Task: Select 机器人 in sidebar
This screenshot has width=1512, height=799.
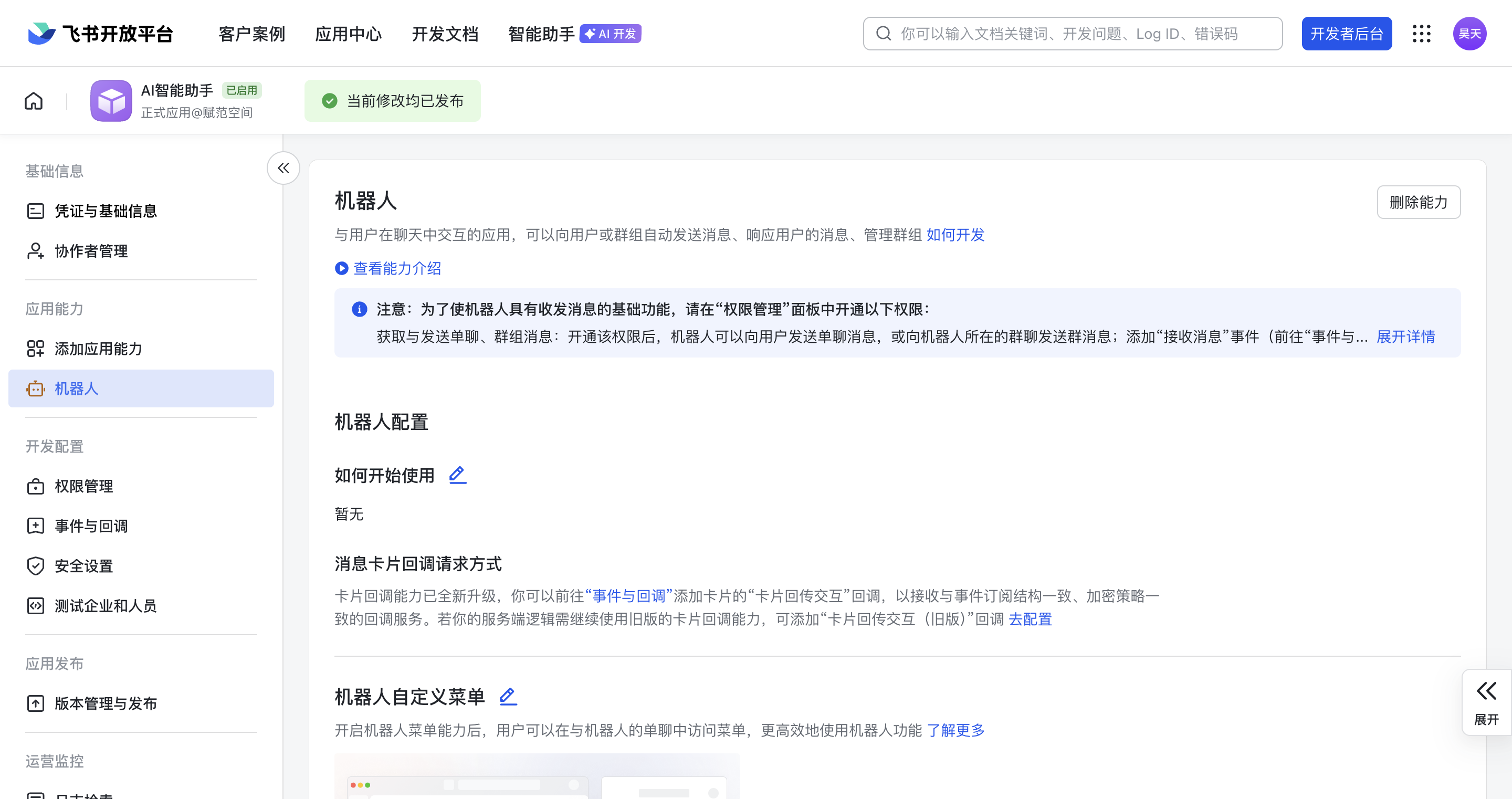Action: point(141,388)
